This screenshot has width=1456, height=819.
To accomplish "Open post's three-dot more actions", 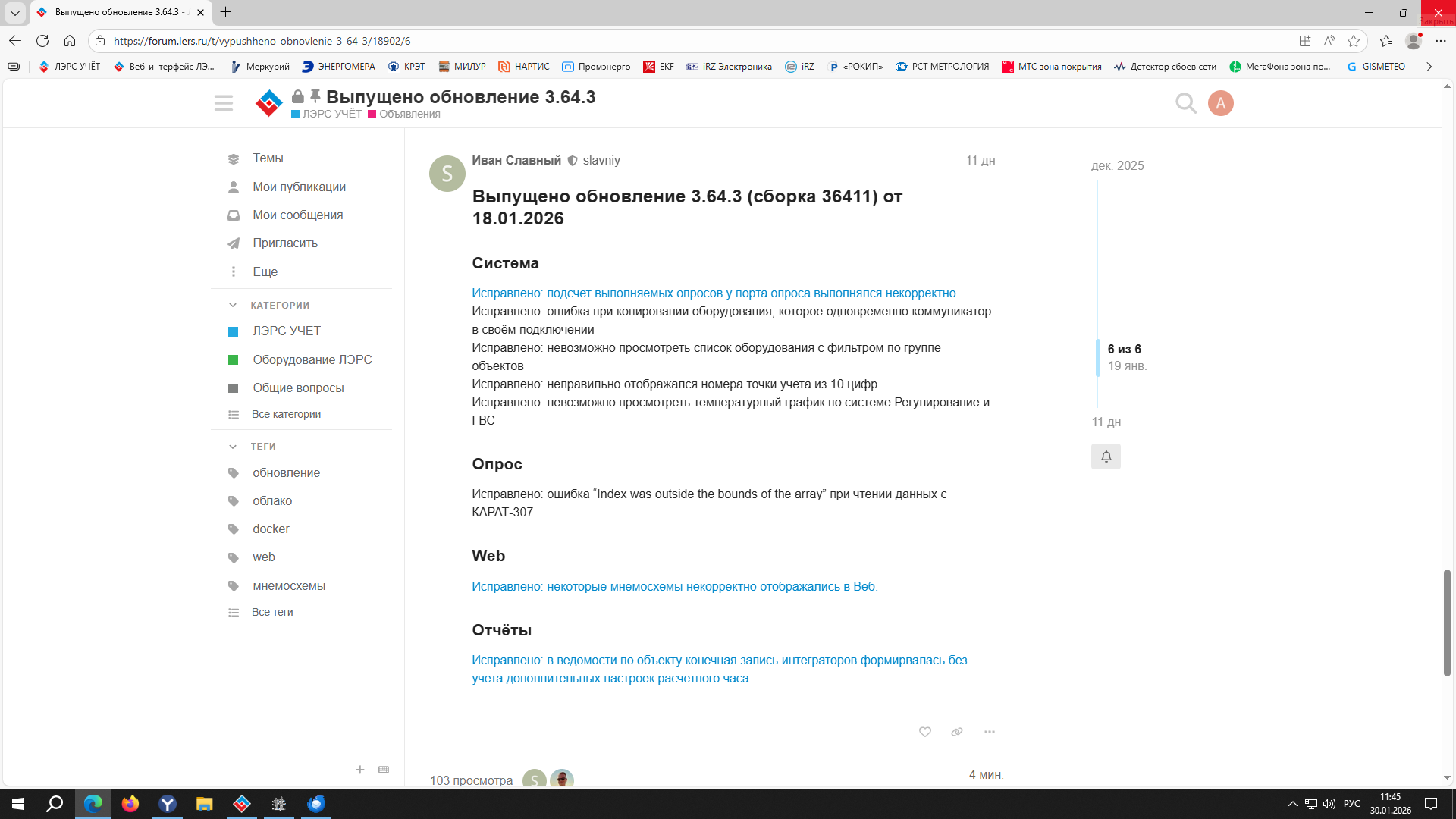I will coord(989,732).
